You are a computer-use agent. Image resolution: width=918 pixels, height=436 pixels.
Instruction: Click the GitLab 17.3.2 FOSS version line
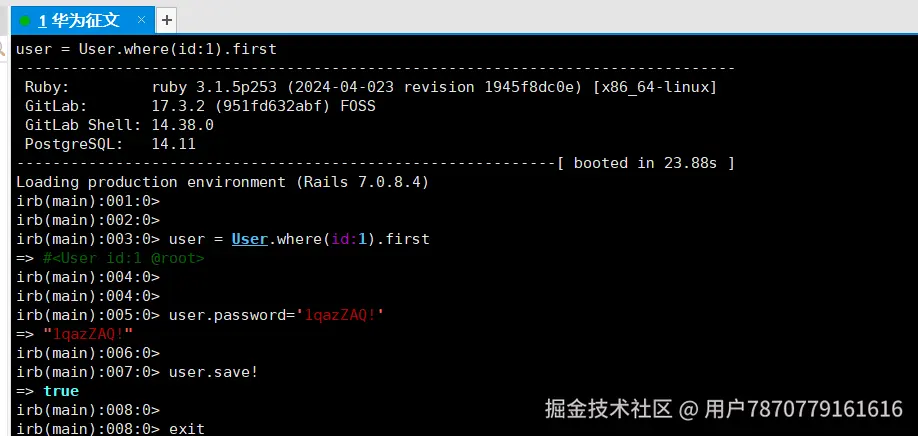click(200, 107)
